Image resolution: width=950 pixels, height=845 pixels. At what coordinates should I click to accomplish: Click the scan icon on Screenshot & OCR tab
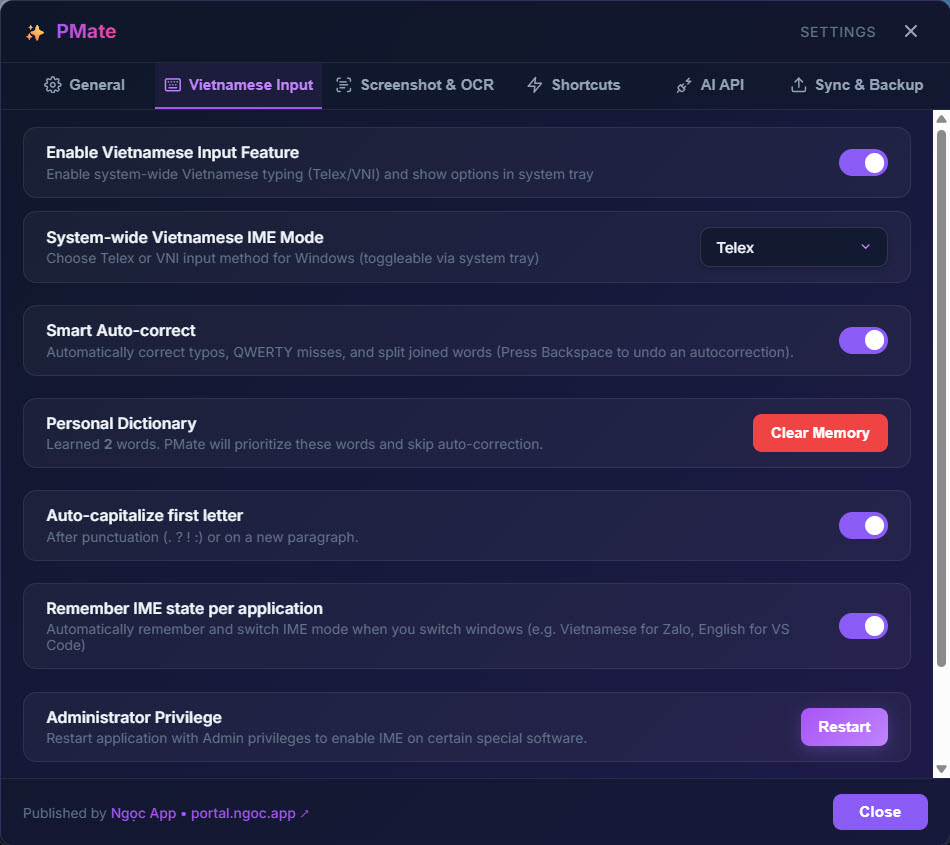coord(344,85)
